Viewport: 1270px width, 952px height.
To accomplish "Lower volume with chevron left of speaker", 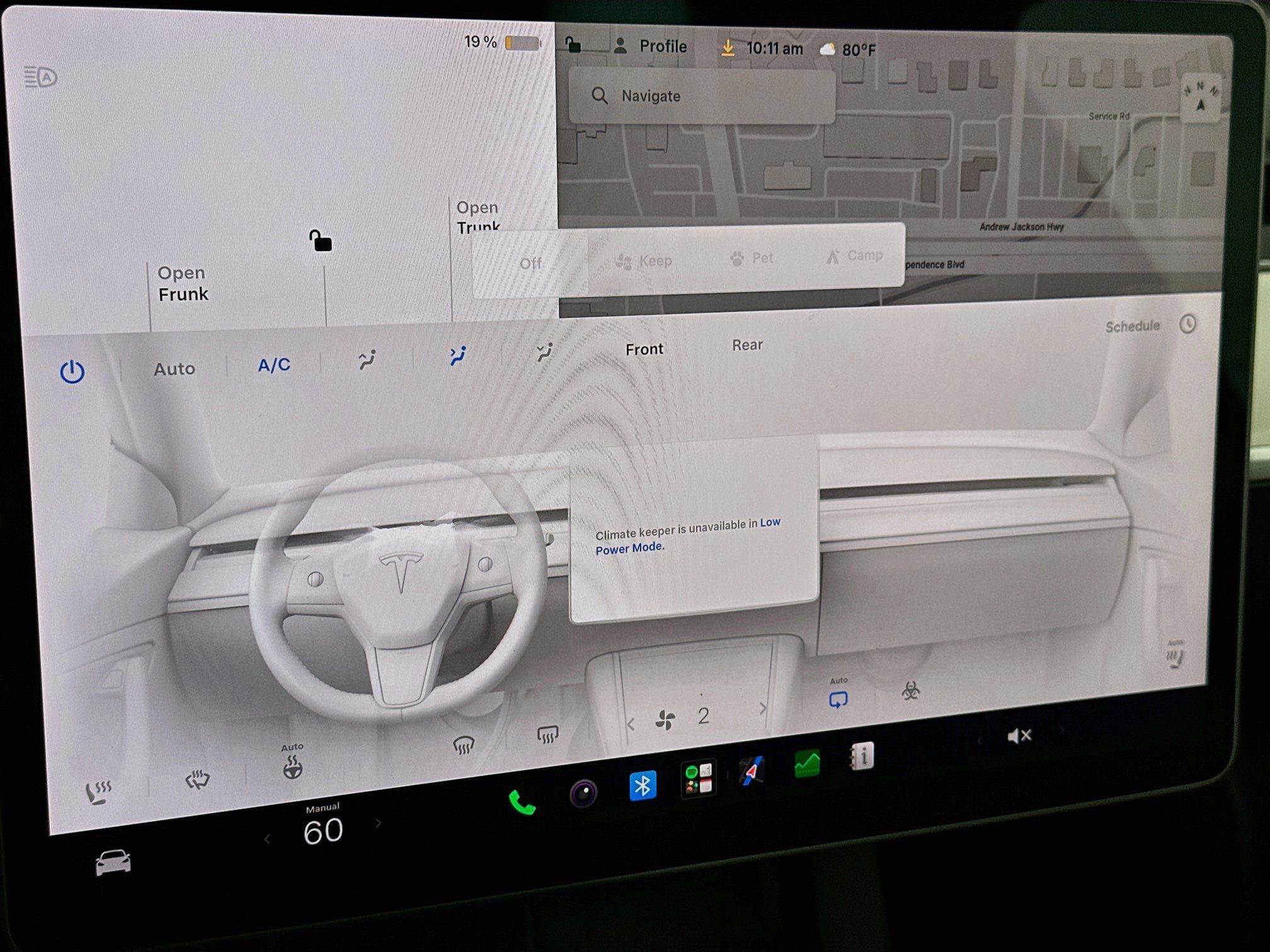I will 979,740.
